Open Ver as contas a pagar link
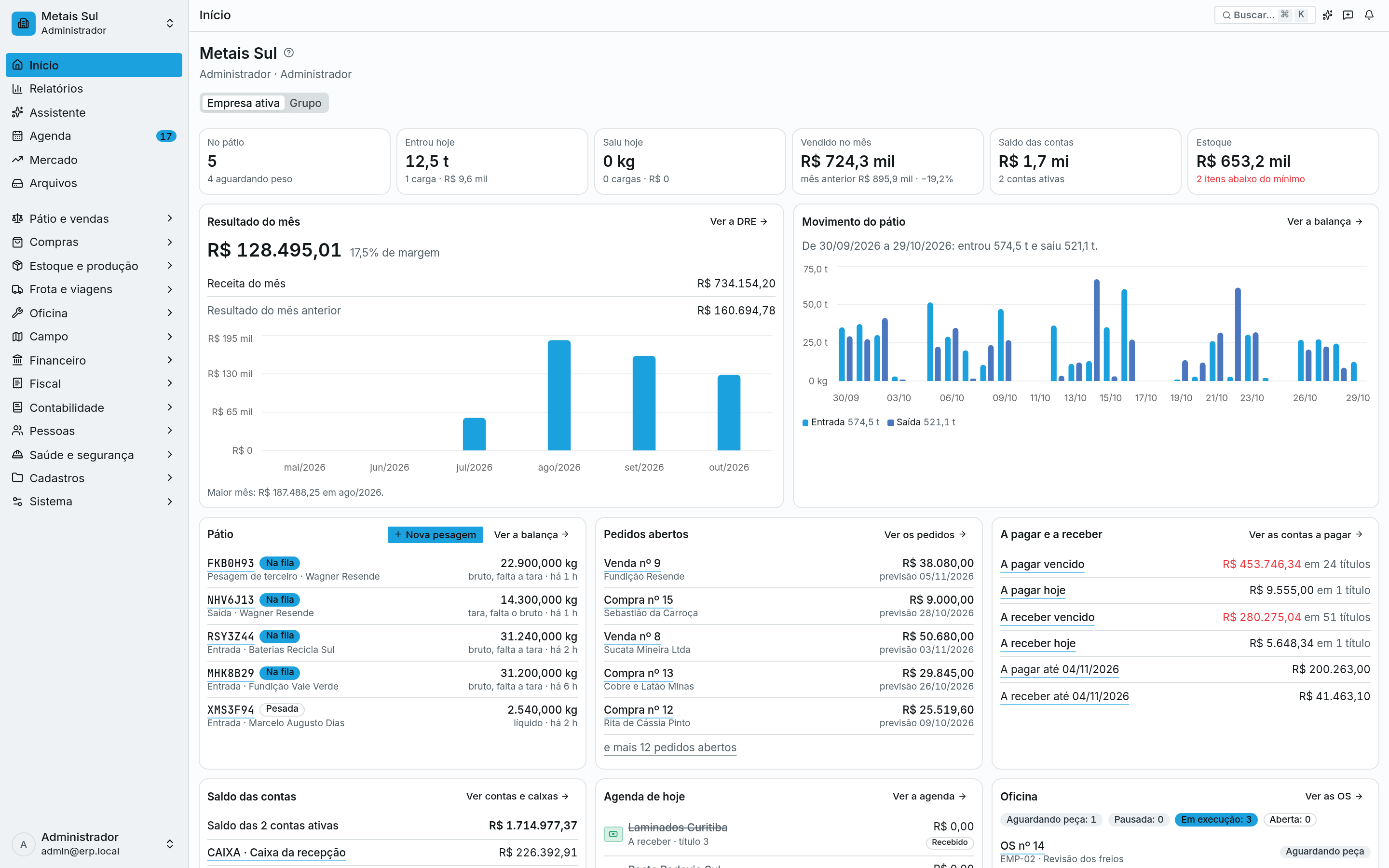Image resolution: width=1389 pixels, height=868 pixels. pyautogui.click(x=1306, y=534)
